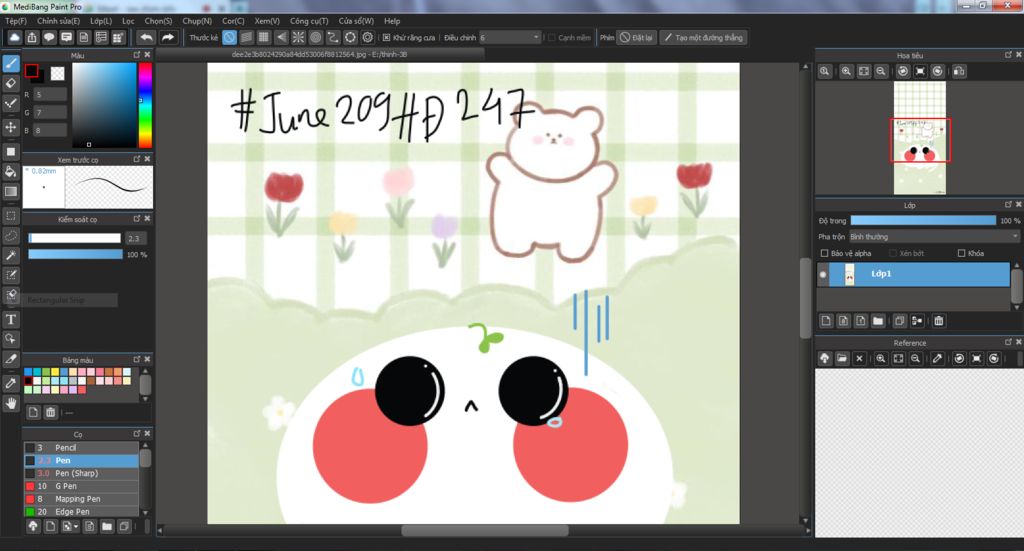This screenshot has width=1024, height=551.
Task: Select the Dot tool below the eraser
Action: tap(10, 104)
